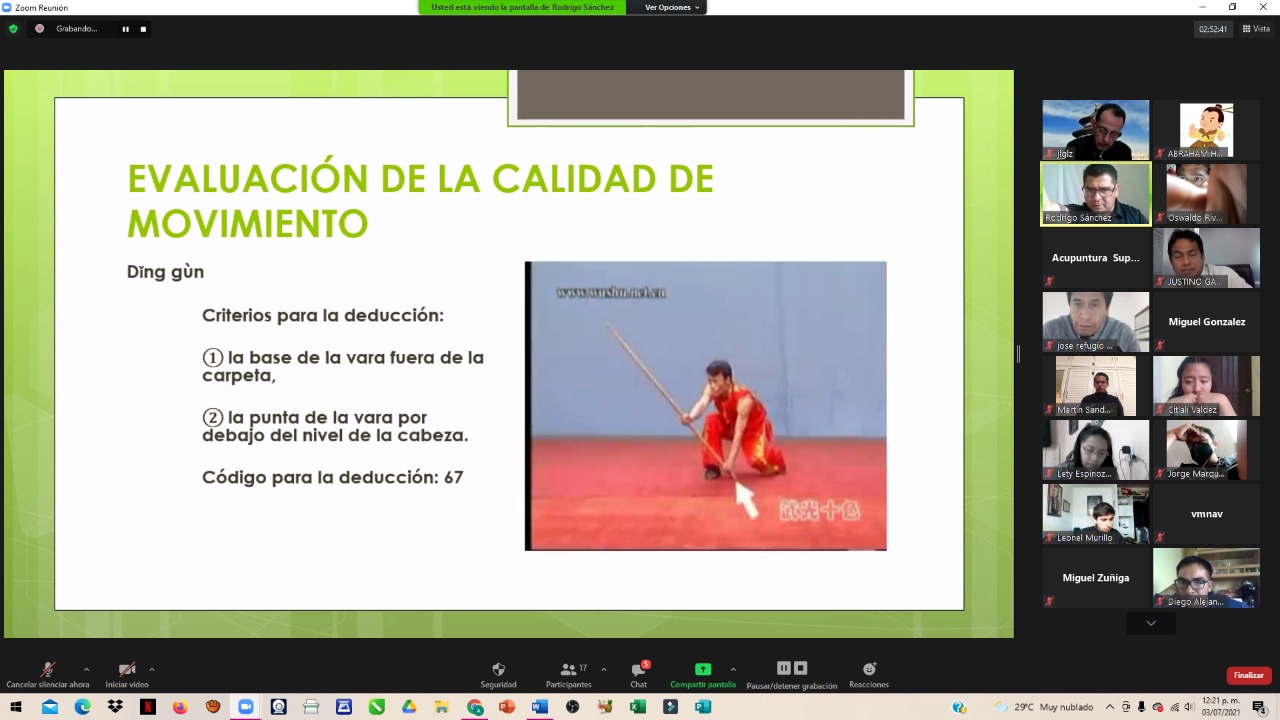Screen dimensions: 1280x720
Task: Stop recording via the top-left stop icon
Action: pyautogui.click(x=143, y=29)
